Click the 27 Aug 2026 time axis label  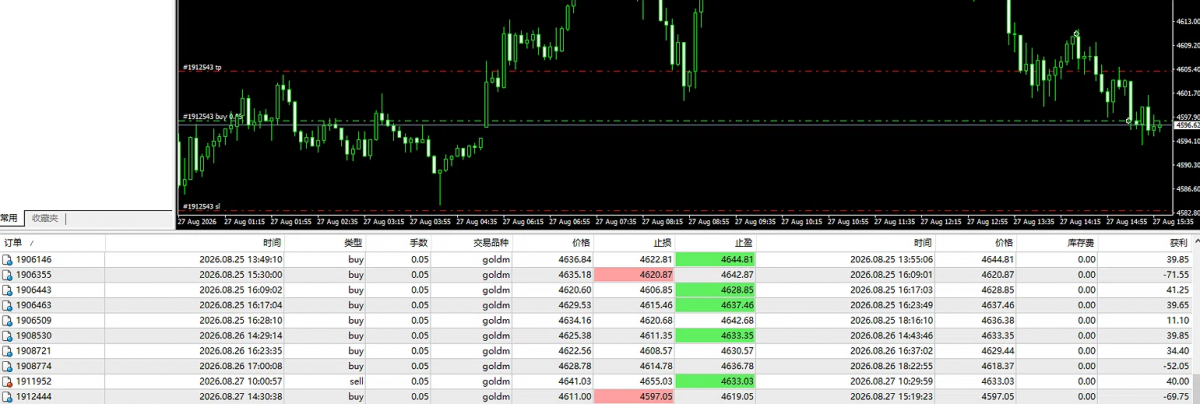pyautogui.click(x=196, y=222)
